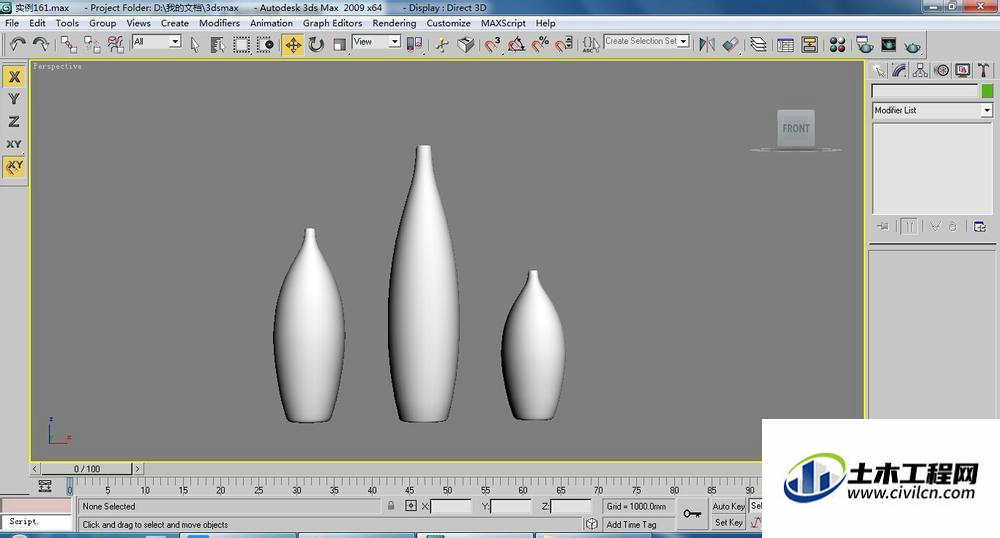Open the Render Setup teapot icon

[865, 45]
